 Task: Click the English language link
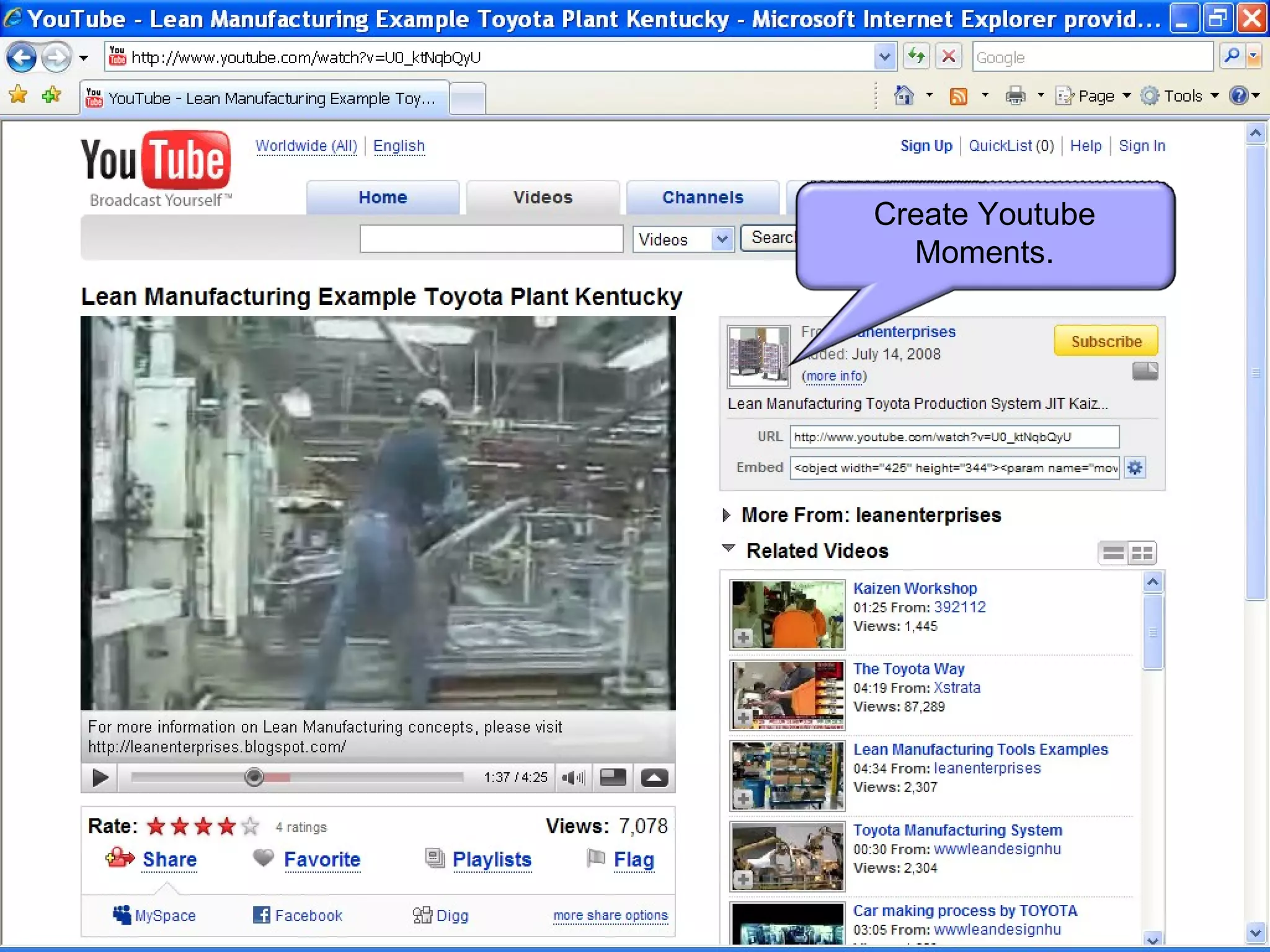click(x=399, y=146)
